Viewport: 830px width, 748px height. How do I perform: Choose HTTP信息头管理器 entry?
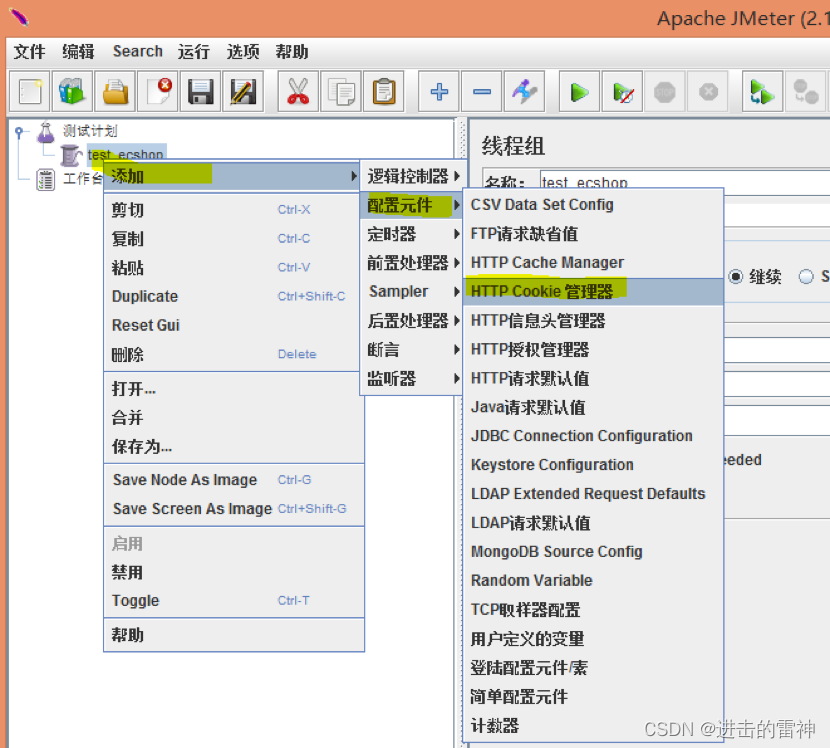coord(593,320)
